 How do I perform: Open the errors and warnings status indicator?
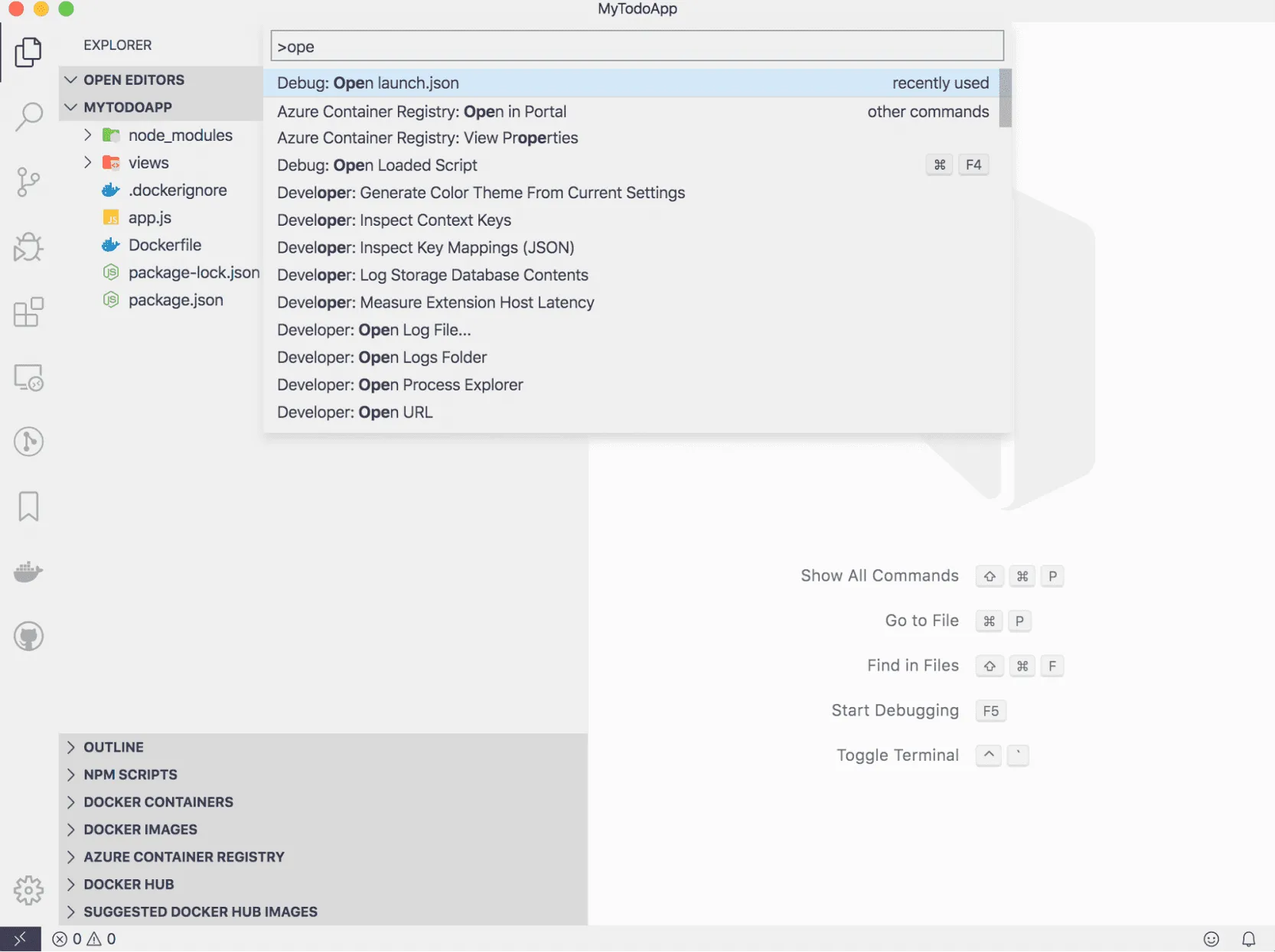pyautogui.click(x=83, y=939)
